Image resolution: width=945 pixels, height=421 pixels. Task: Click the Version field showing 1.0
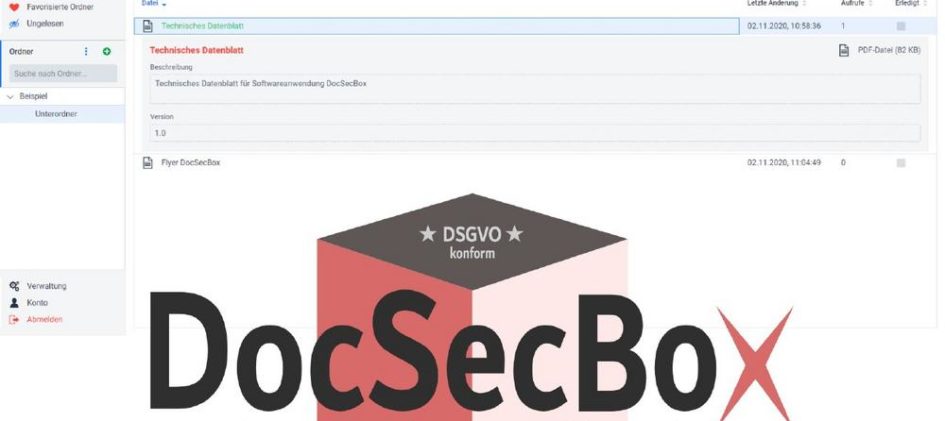[535, 133]
